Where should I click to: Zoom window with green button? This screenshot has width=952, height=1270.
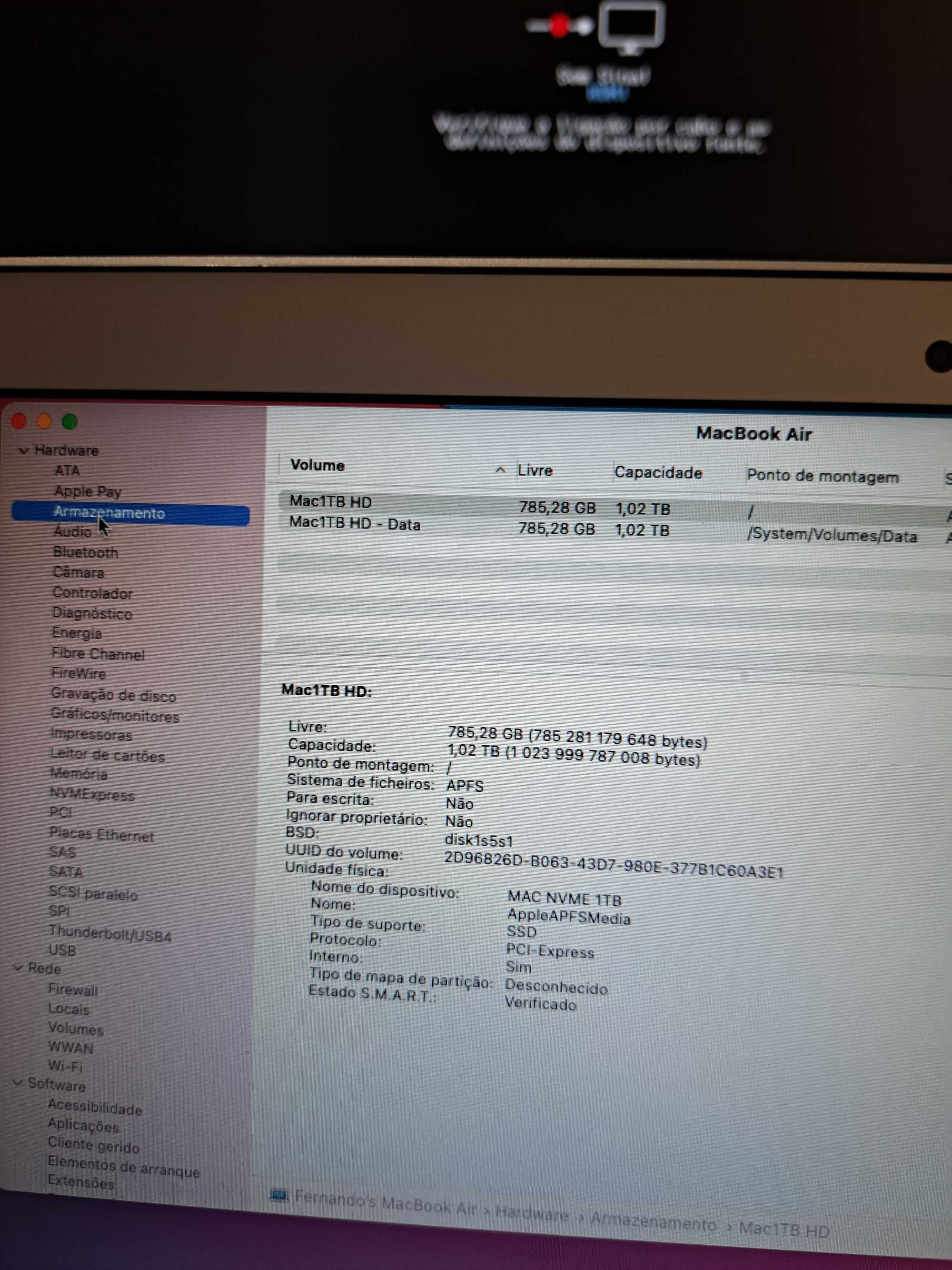click(70, 422)
